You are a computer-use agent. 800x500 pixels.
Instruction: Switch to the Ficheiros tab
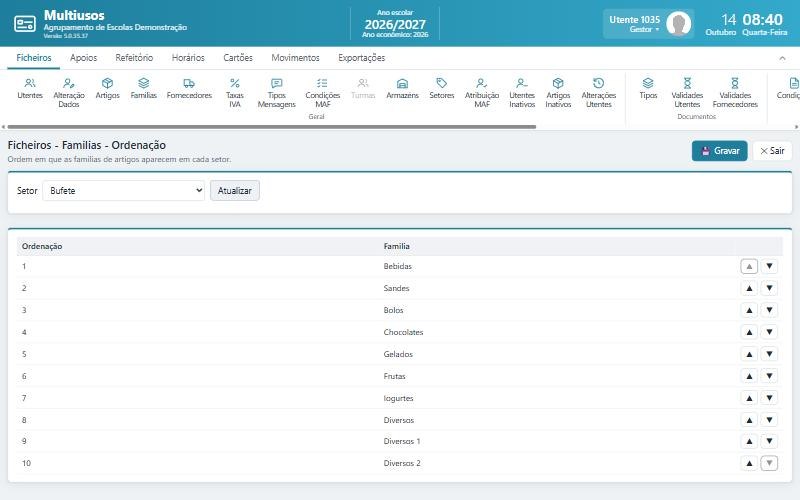click(x=34, y=58)
